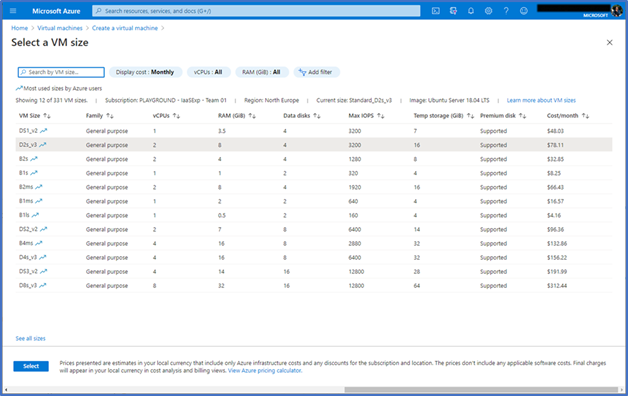Open the notifications bell

[x=471, y=11]
